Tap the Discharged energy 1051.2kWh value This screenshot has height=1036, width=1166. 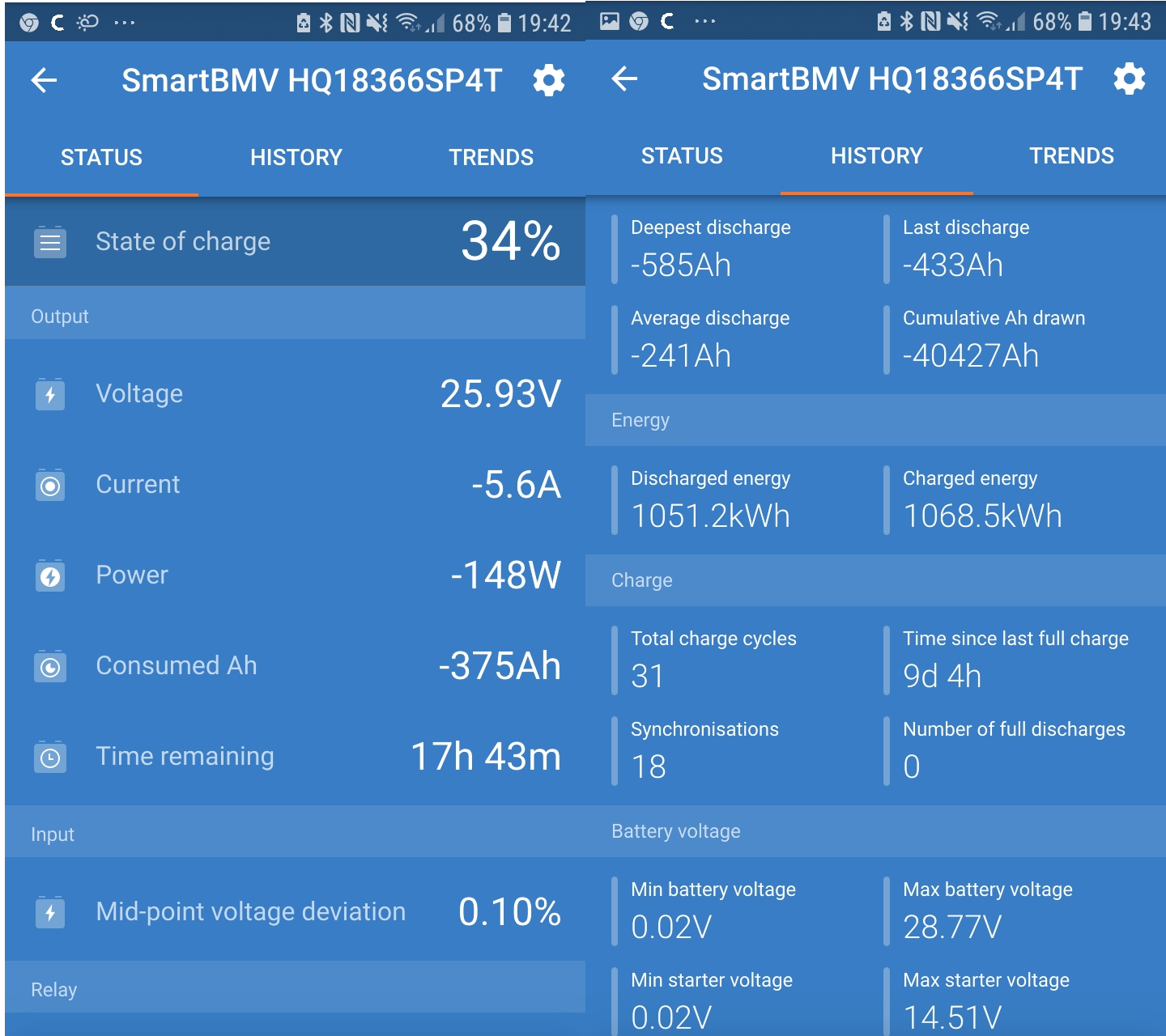(710, 516)
